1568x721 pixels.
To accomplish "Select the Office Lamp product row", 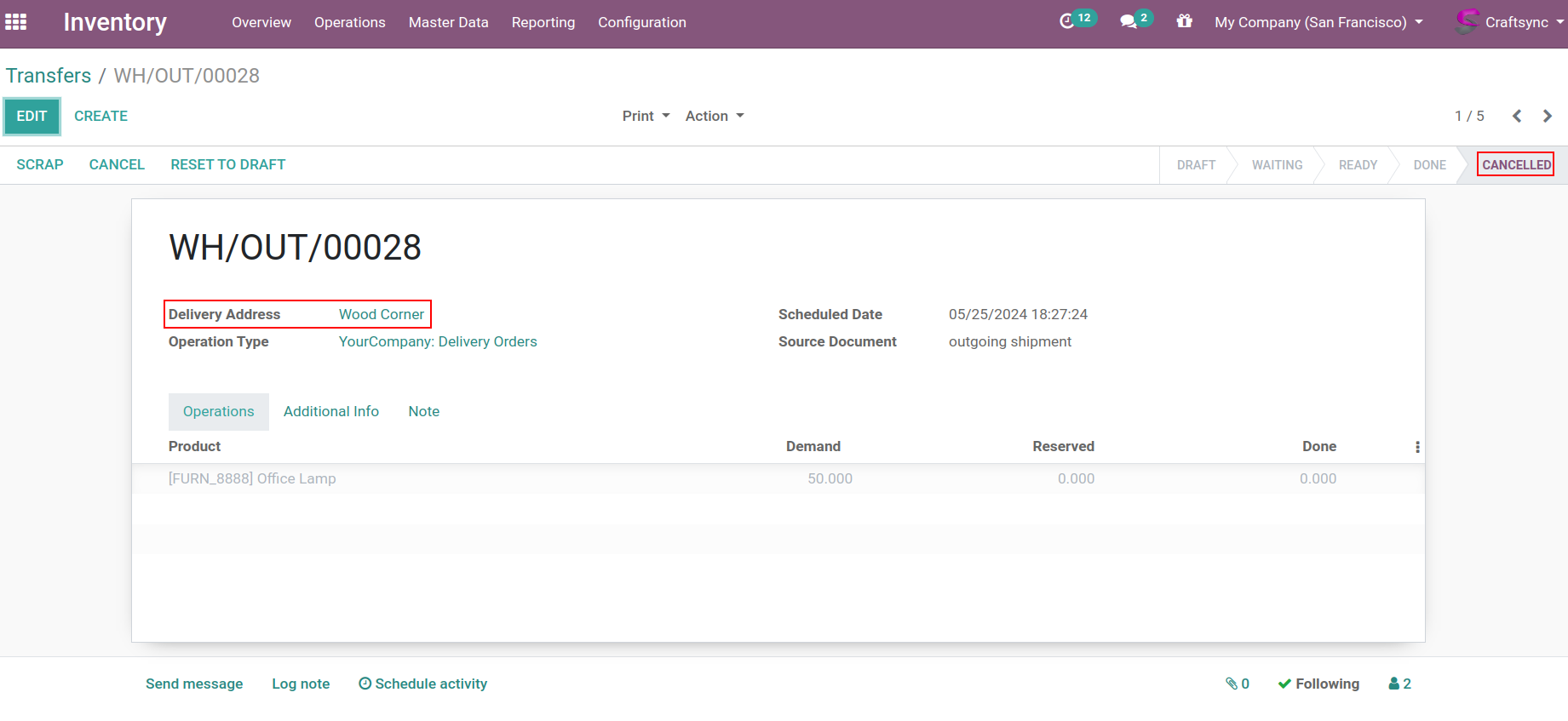I will click(x=252, y=478).
